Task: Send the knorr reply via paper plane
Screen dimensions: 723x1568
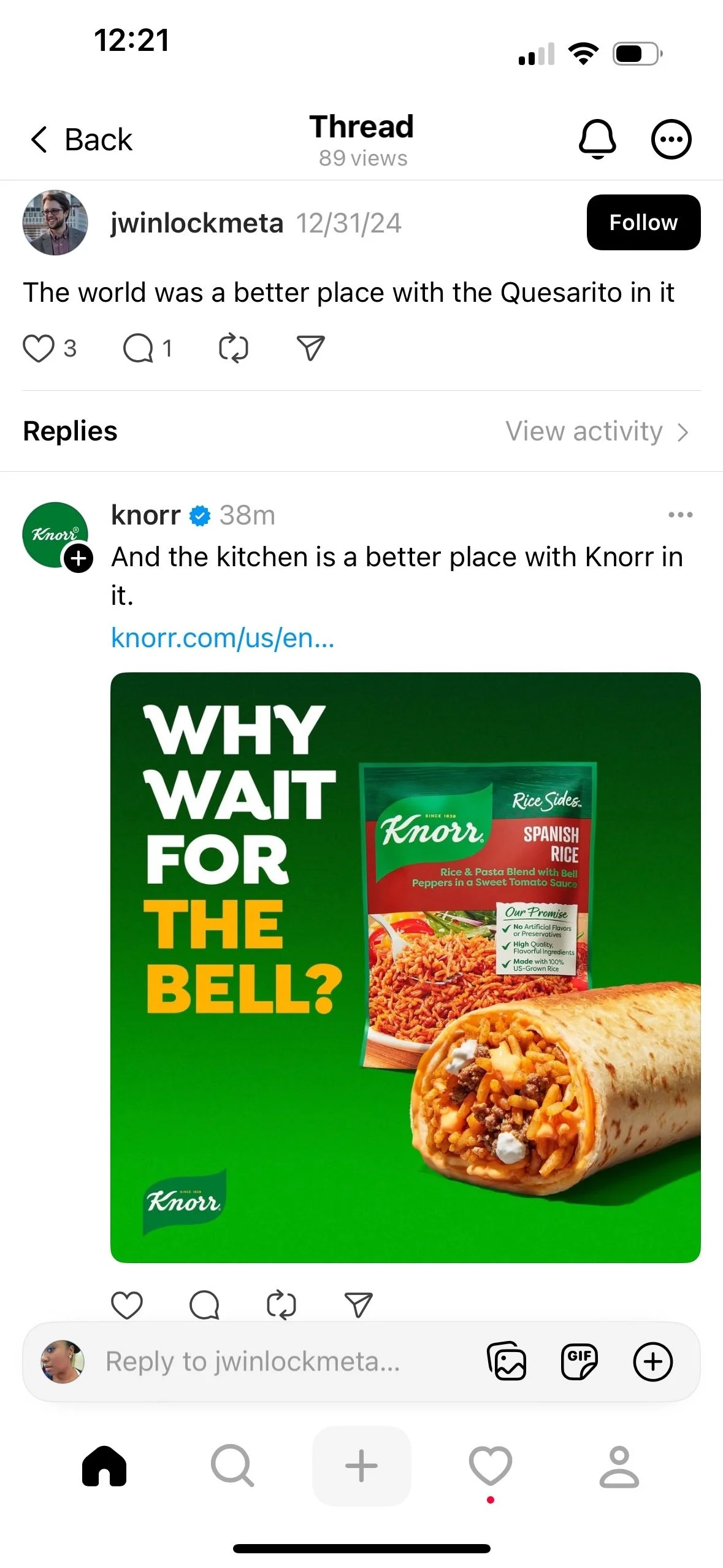Action: 359,1305
